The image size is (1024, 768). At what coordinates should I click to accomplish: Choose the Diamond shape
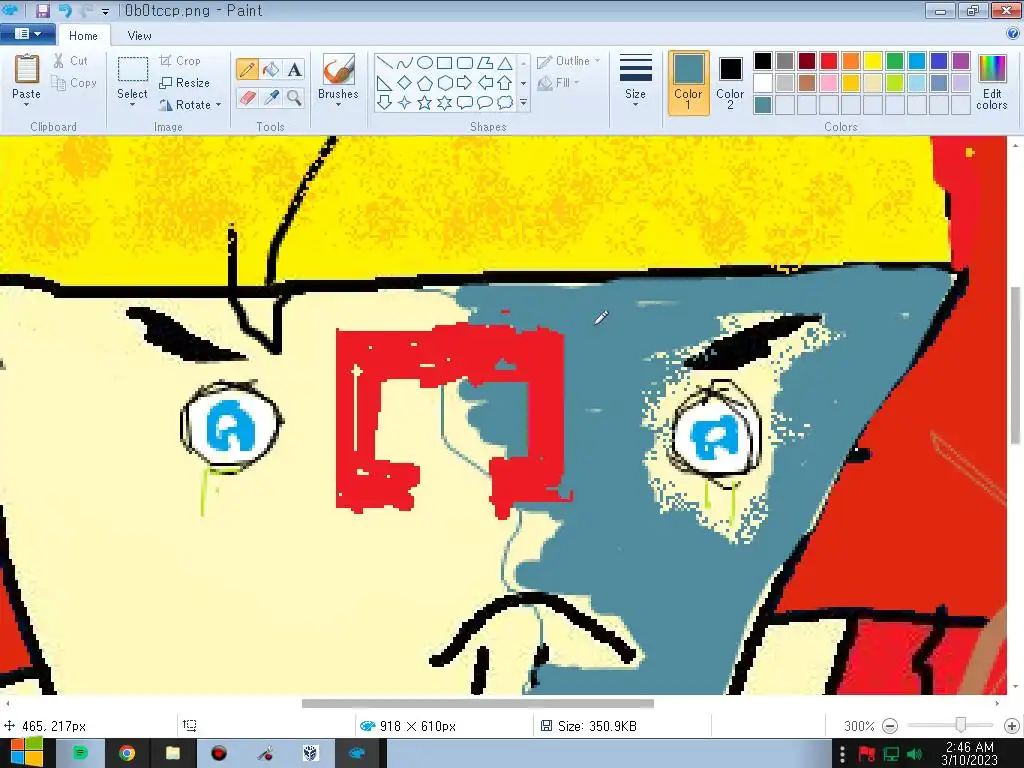(405, 83)
